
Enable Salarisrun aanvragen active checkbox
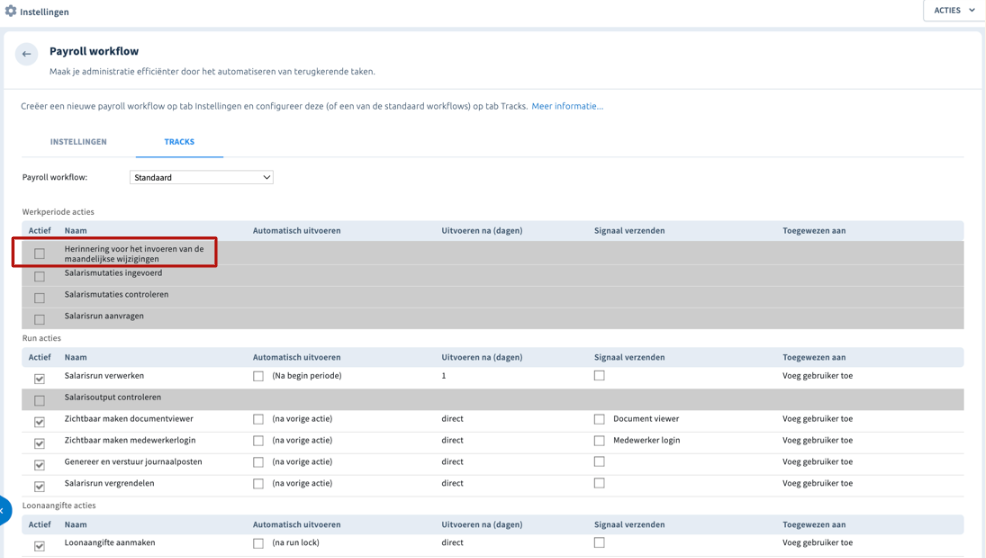point(40,319)
